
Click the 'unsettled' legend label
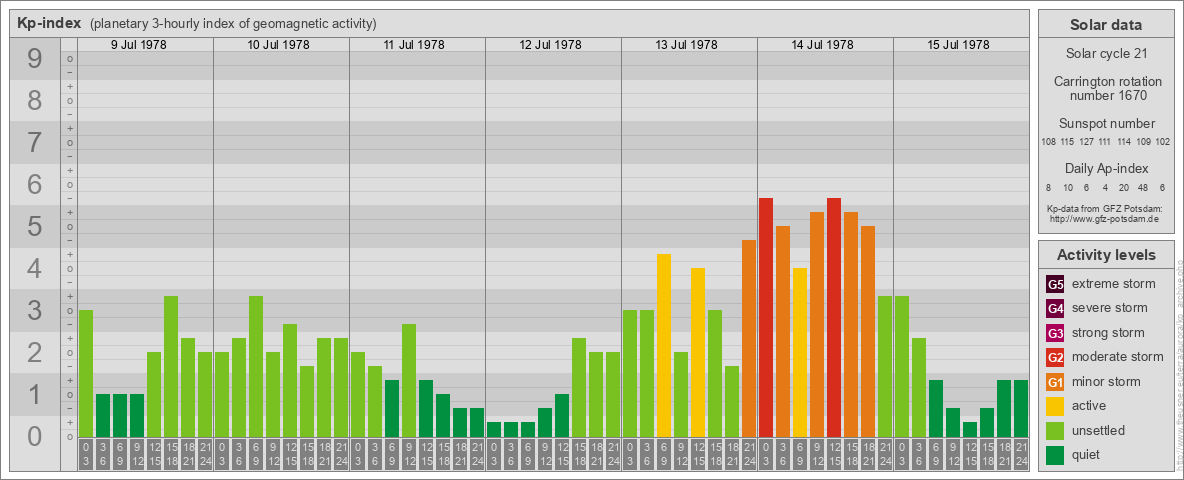[1099, 430]
